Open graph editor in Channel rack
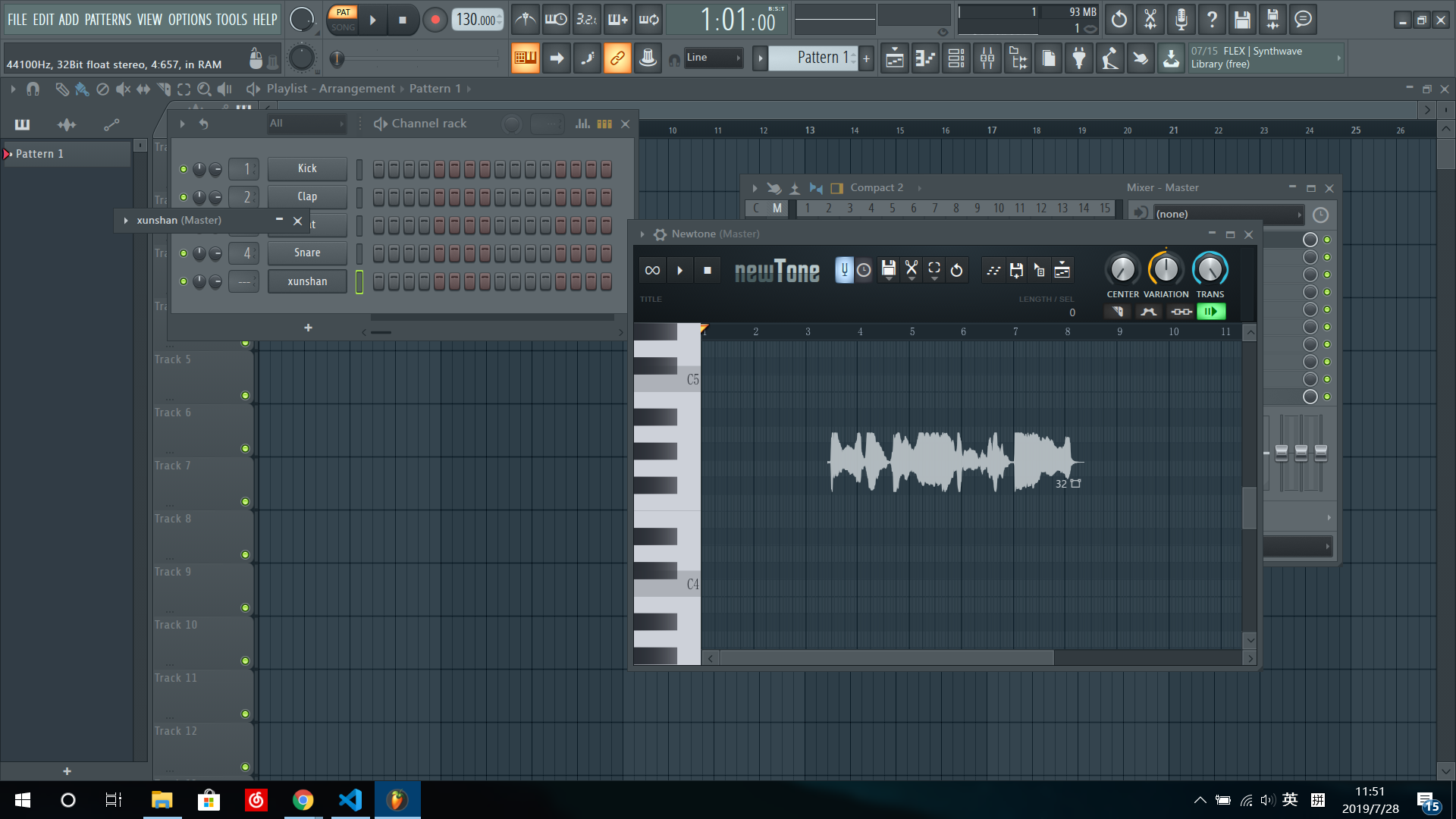This screenshot has width=1456, height=819. pyautogui.click(x=582, y=124)
